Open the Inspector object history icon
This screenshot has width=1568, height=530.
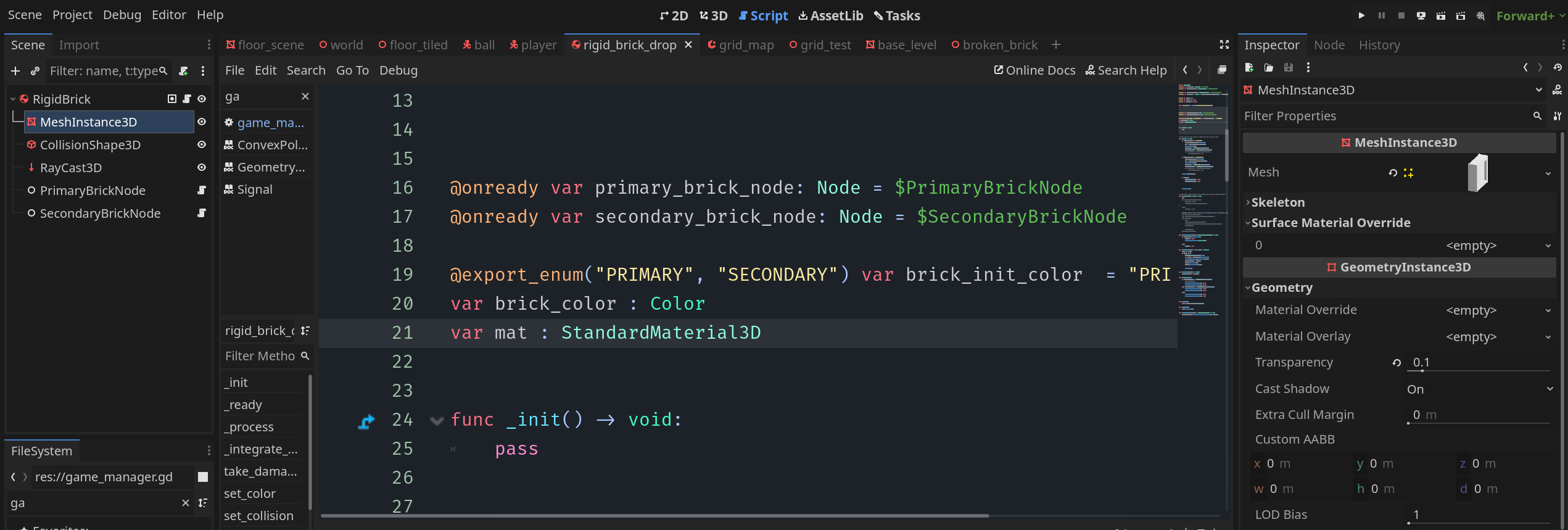click(x=1558, y=68)
